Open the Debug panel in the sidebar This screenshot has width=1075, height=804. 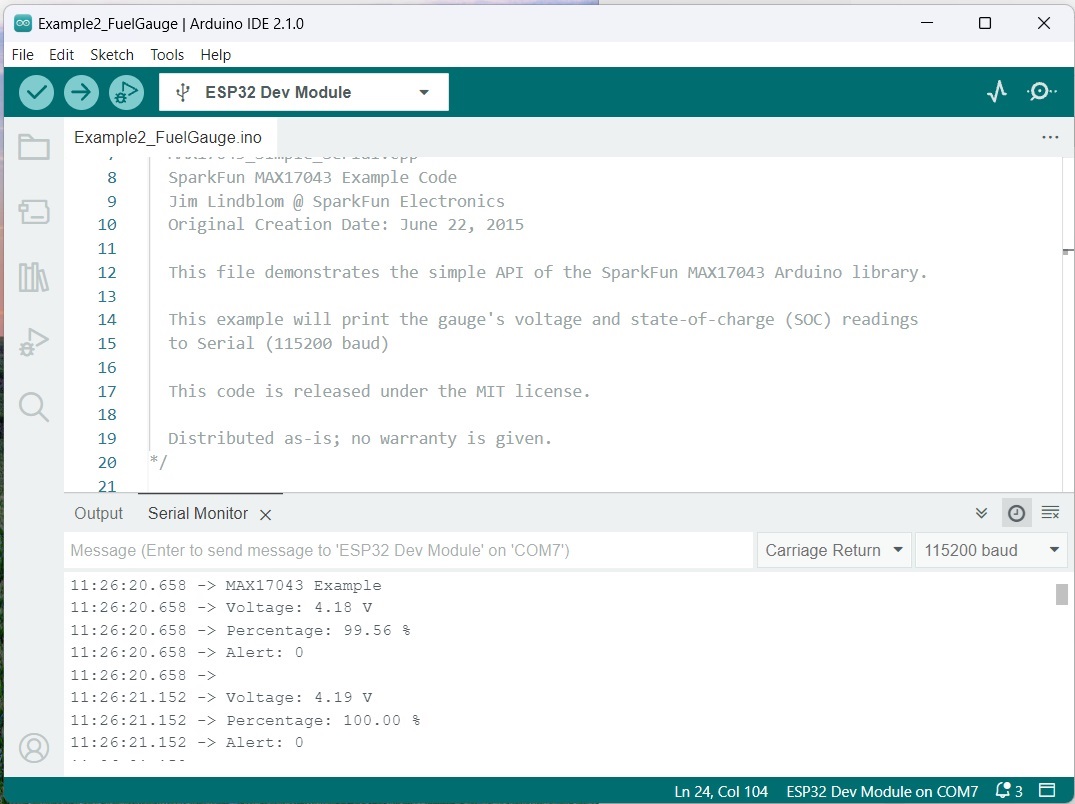(x=34, y=342)
